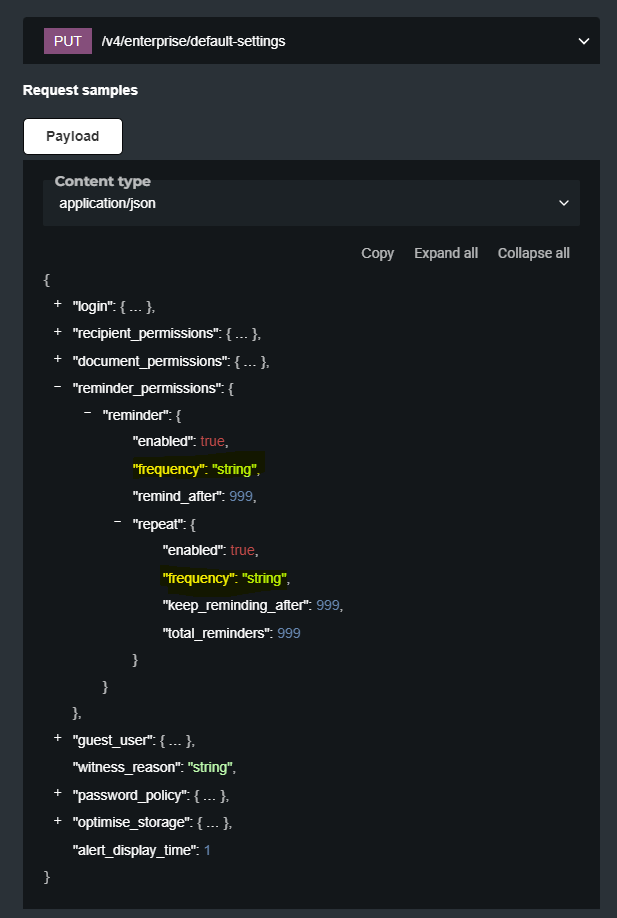Expand the "guest_user" node
617x918 pixels.
coord(58,739)
